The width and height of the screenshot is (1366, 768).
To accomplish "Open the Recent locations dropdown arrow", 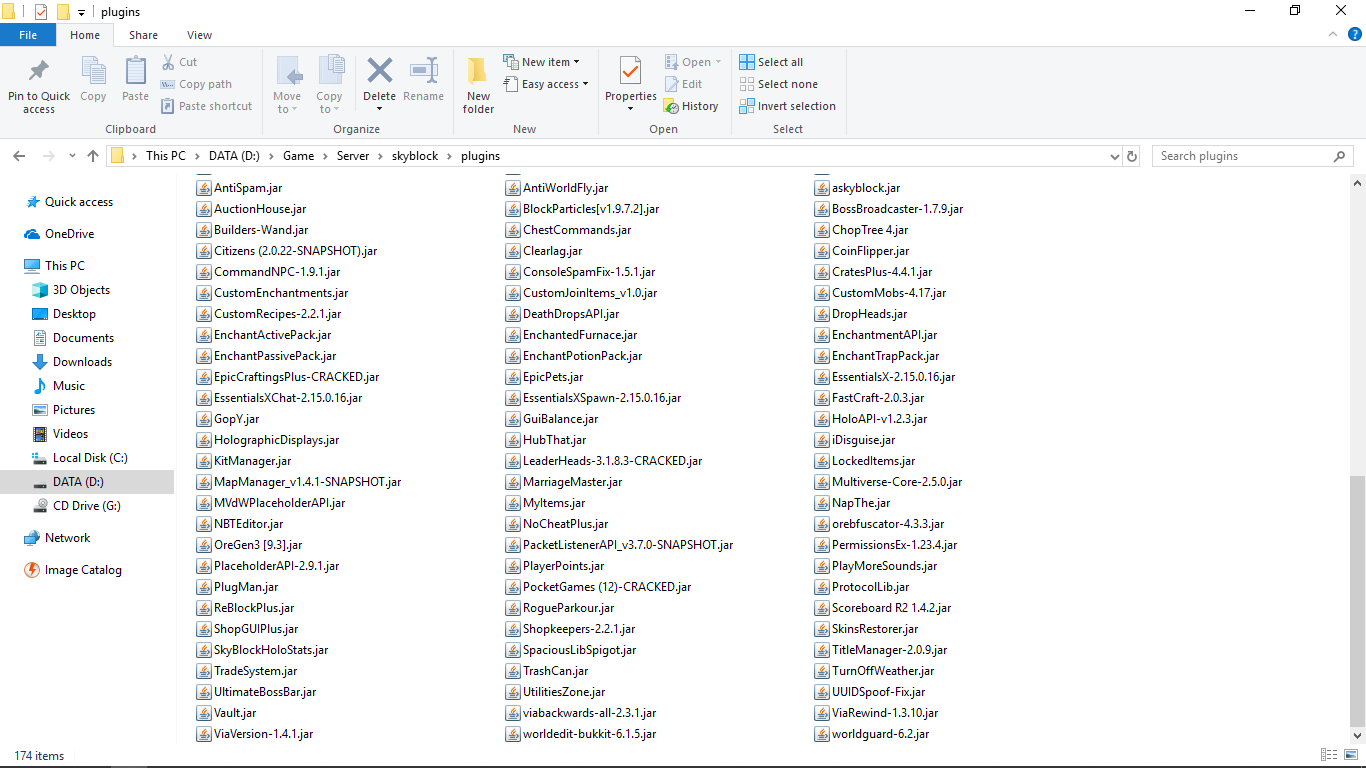I will point(72,156).
